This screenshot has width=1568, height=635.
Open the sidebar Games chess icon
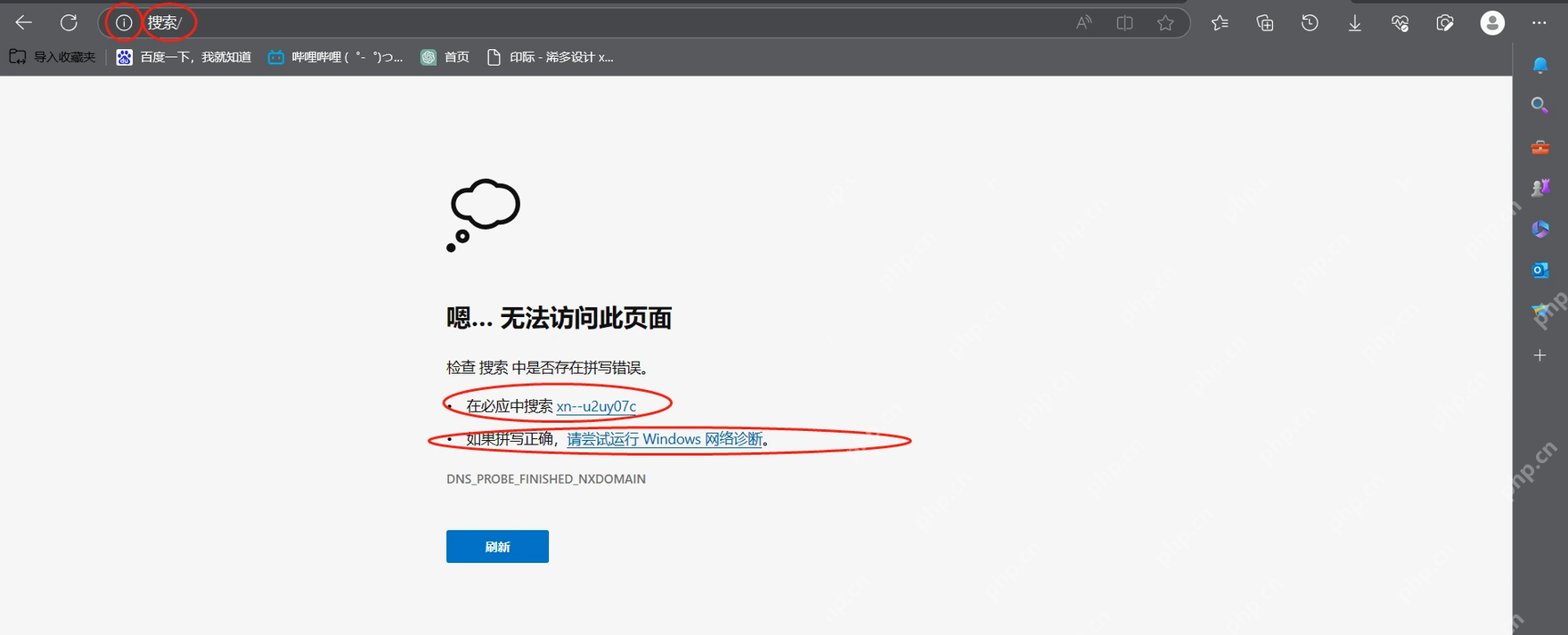[1539, 188]
